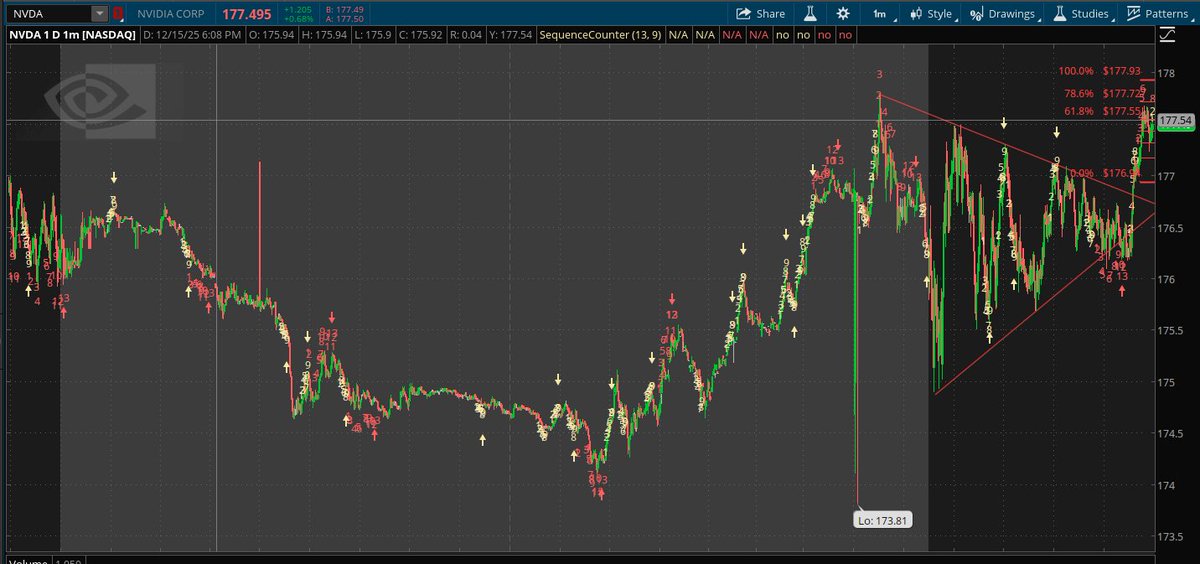
Task: Click the 173.5 price axis label
Action: (1171, 537)
